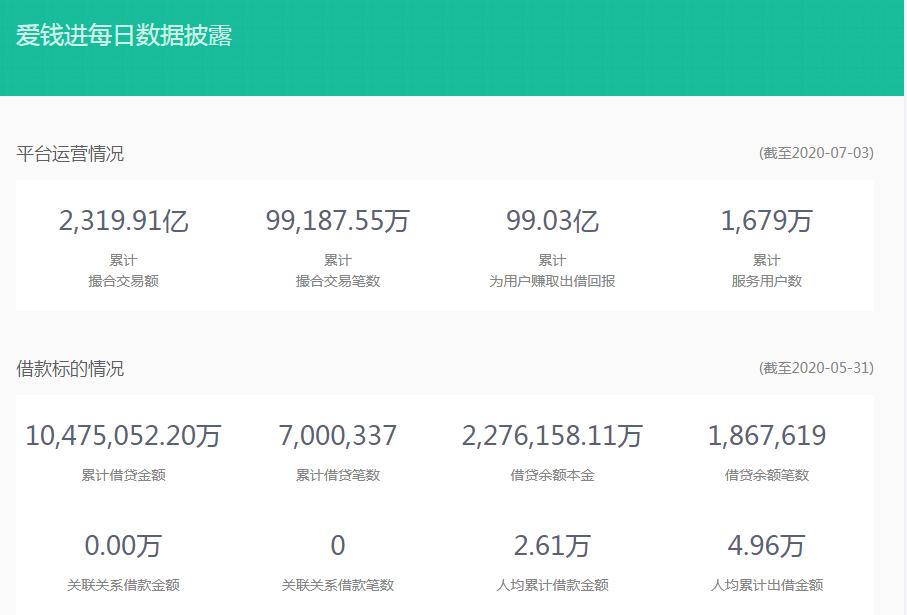Screen dimensions: 907x615
Task: Click the 7,000,337 cumulative loan count
Action: pyautogui.click(x=338, y=436)
